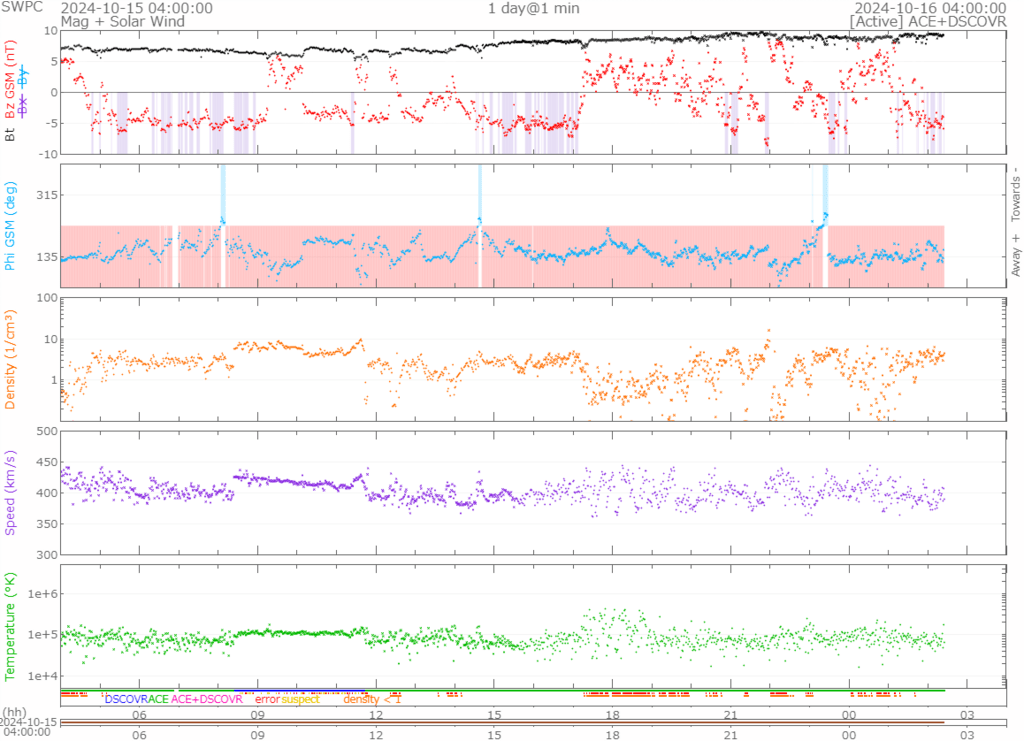Viewport: 1024px width, 741px height.
Task: Click the 'density < 1' legend entry
Action: click(372, 699)
